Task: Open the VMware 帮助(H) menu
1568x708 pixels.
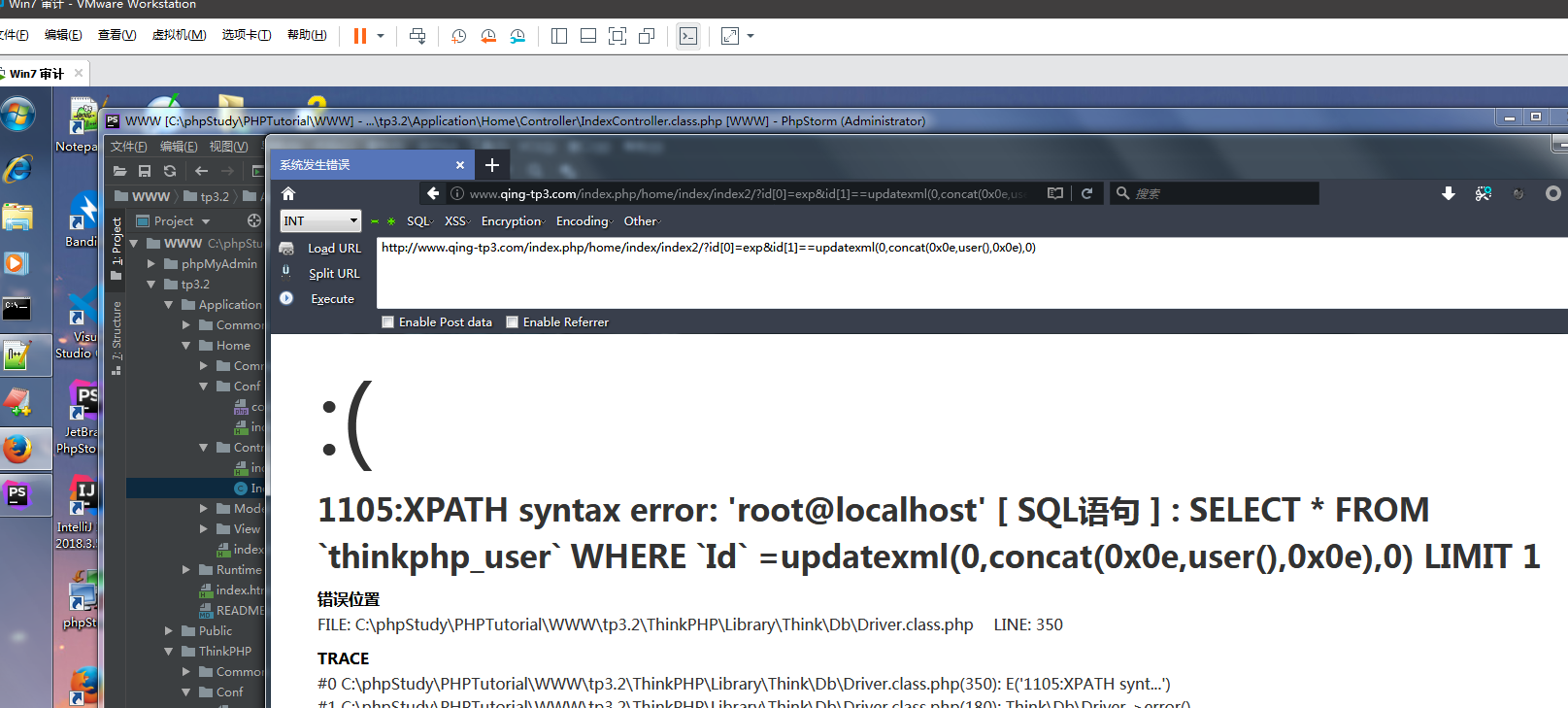Action: [x=307, y=35]
